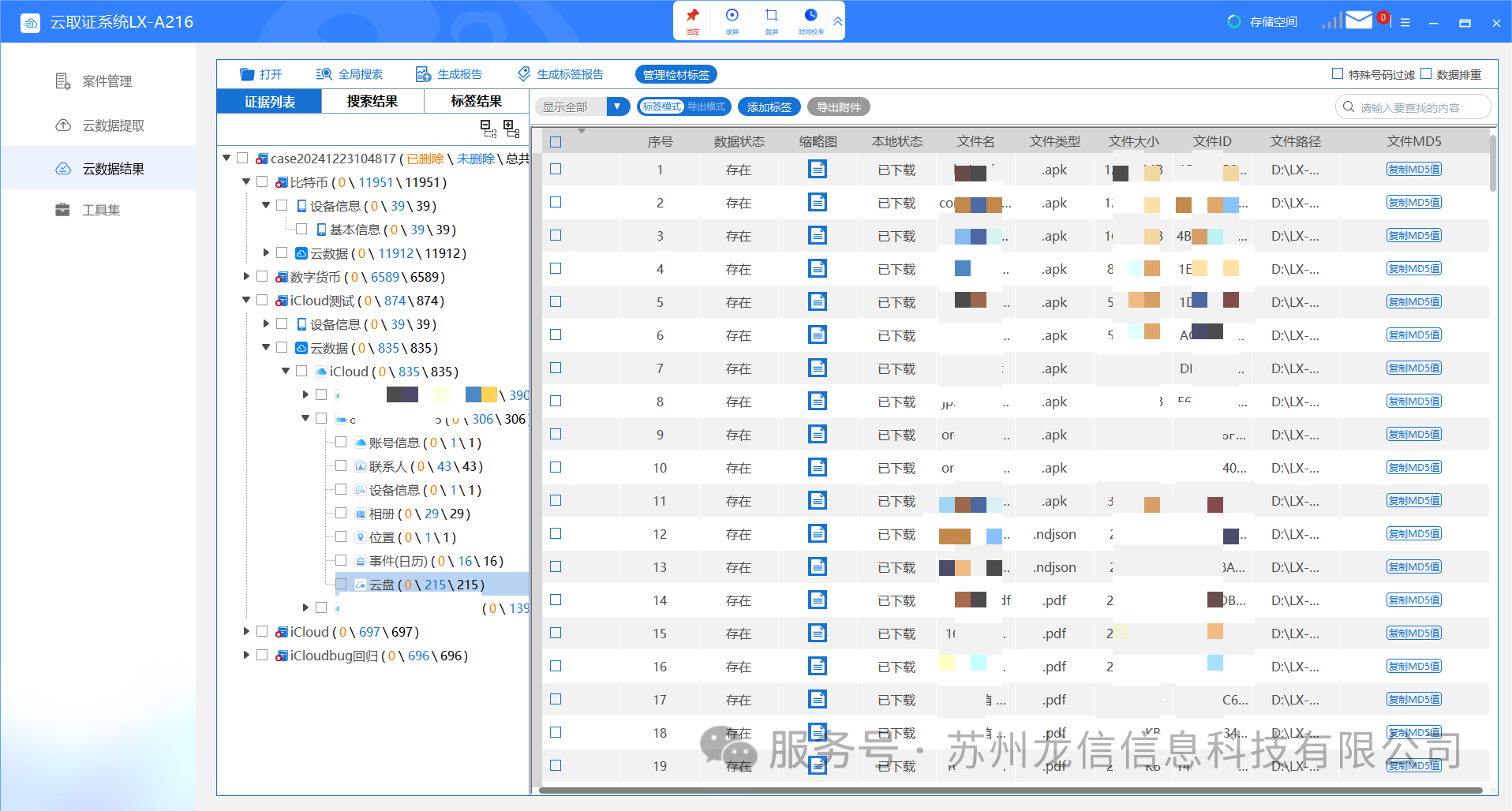Click the 录屏 screen record icon
This screenshot has width=1512, height=811.
point(732,18)
